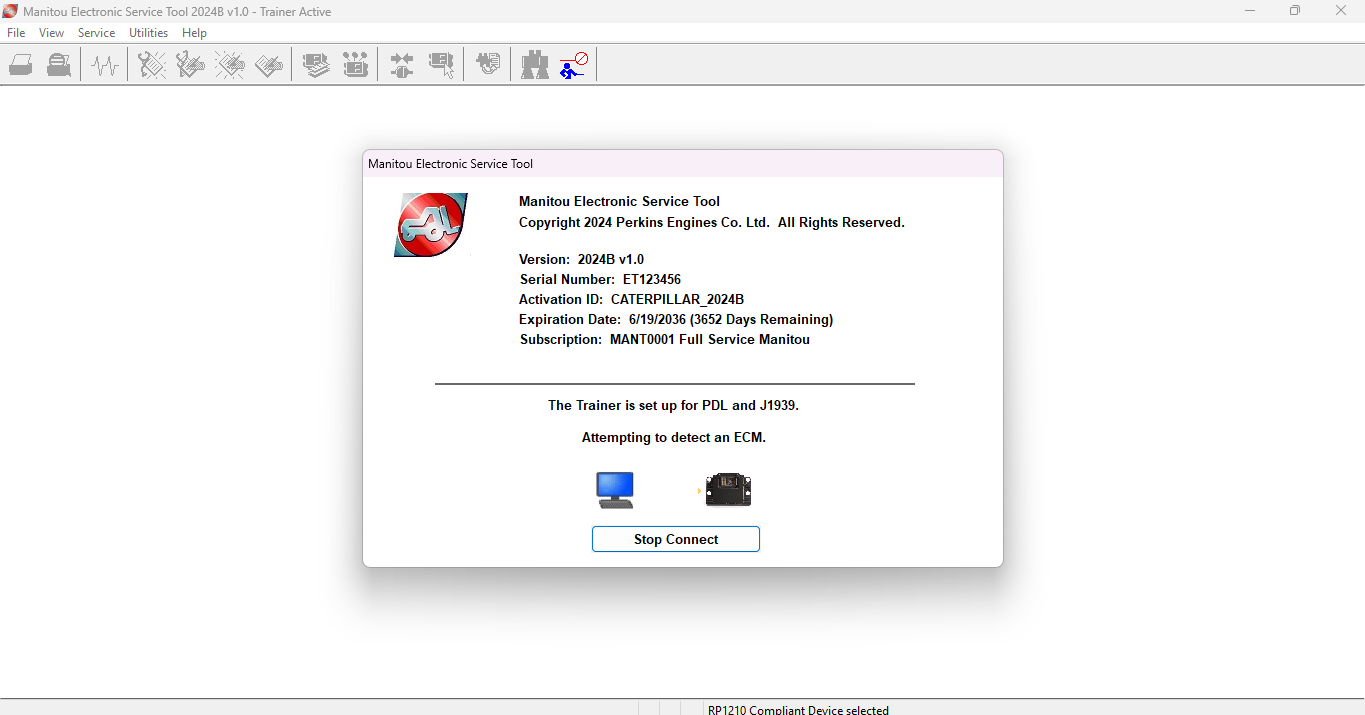Open Logged Event Codes toolbar icon
This screenshot has height=715, width=1365.
269,66
